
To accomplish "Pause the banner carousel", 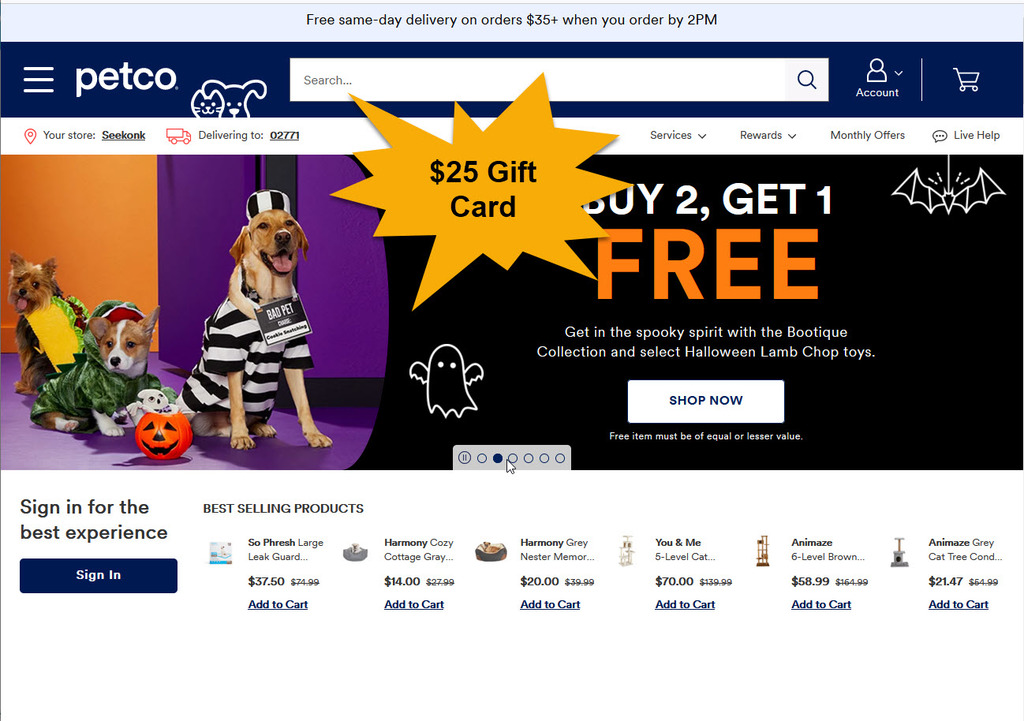I will 464,458.
